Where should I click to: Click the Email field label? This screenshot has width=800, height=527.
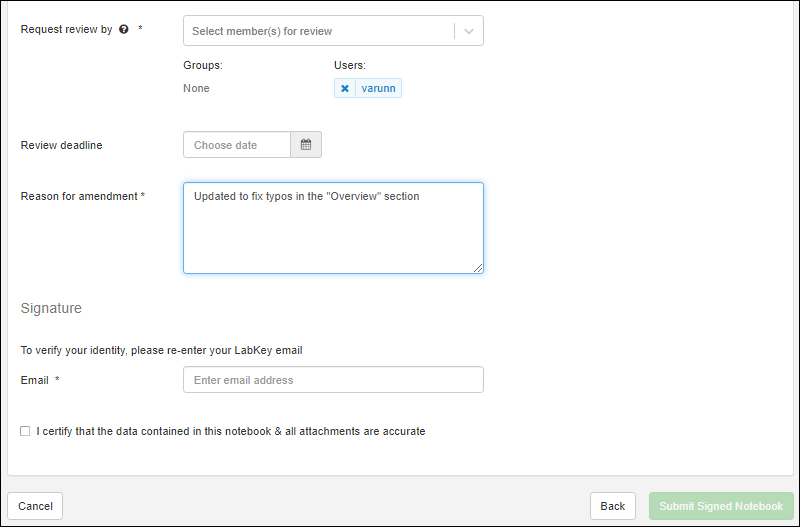[35, 380]
